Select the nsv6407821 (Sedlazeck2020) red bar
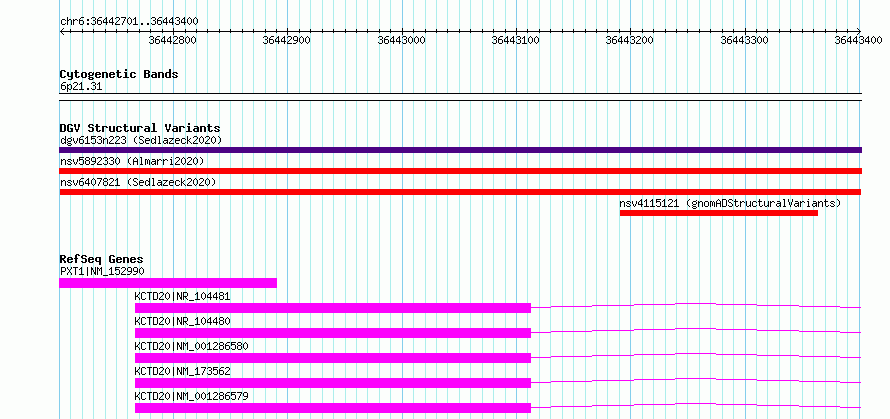 click(x=460, y=192)
